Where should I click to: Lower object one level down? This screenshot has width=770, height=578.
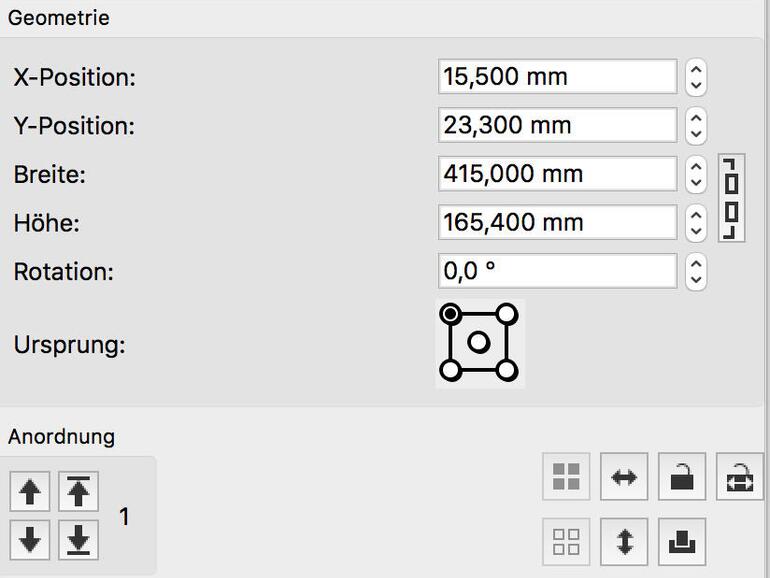(30, 540)
